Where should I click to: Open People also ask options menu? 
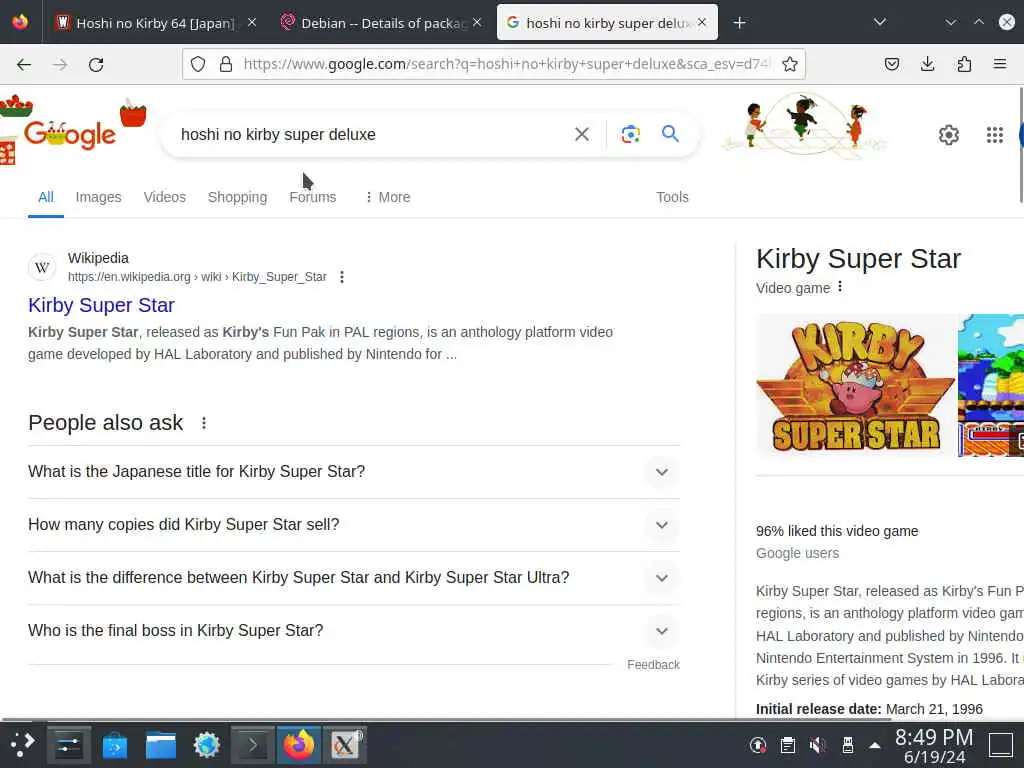204,423
